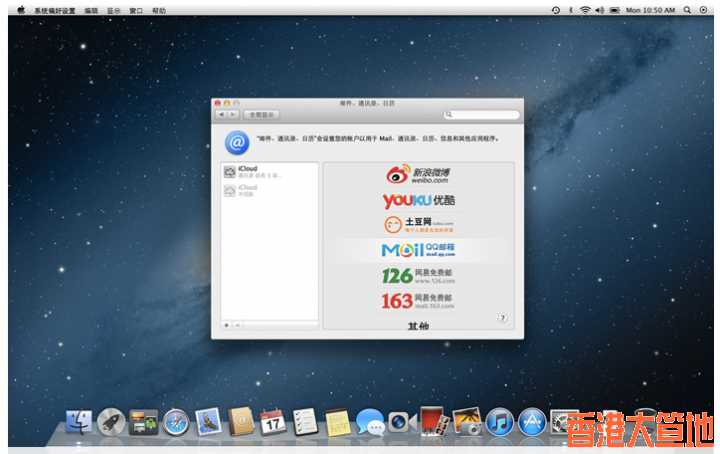Choose the 其他 account option
This screenshot has height=454, width=720.
pos(418,325)
